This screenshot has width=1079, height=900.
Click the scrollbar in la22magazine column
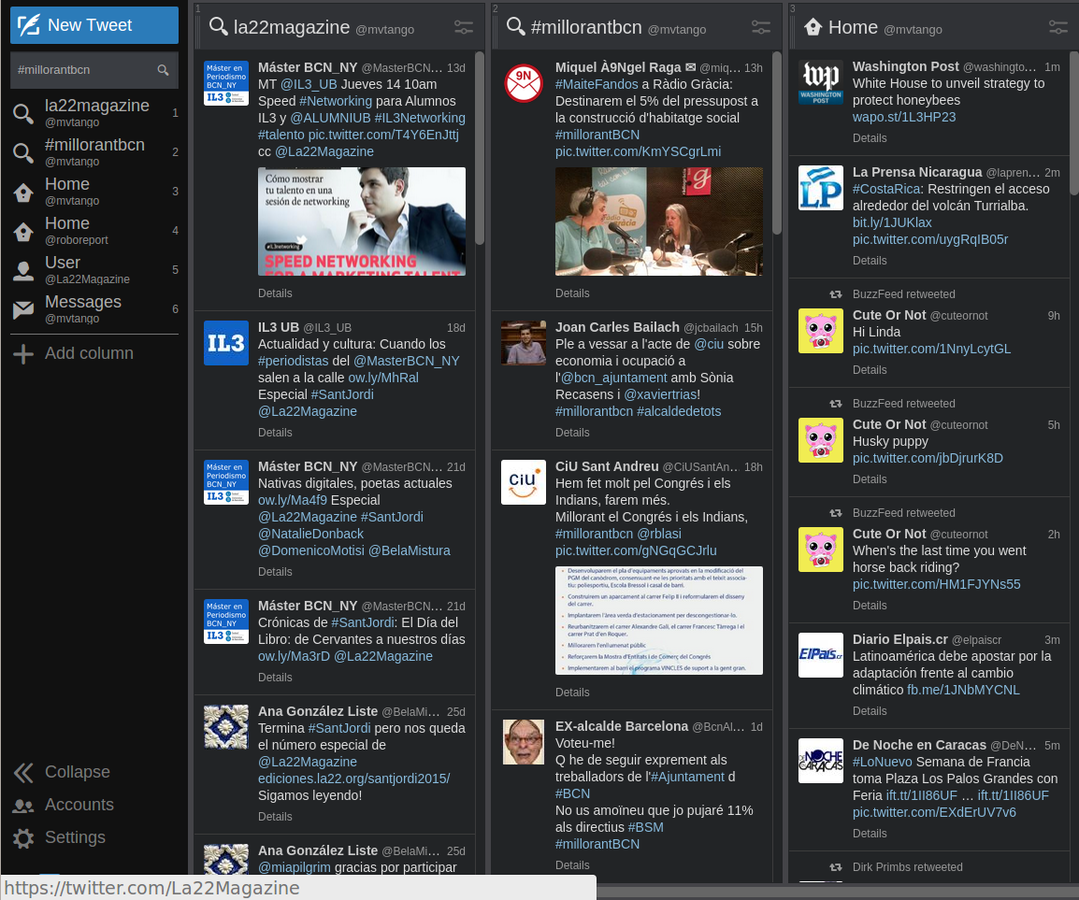[480, 148]
